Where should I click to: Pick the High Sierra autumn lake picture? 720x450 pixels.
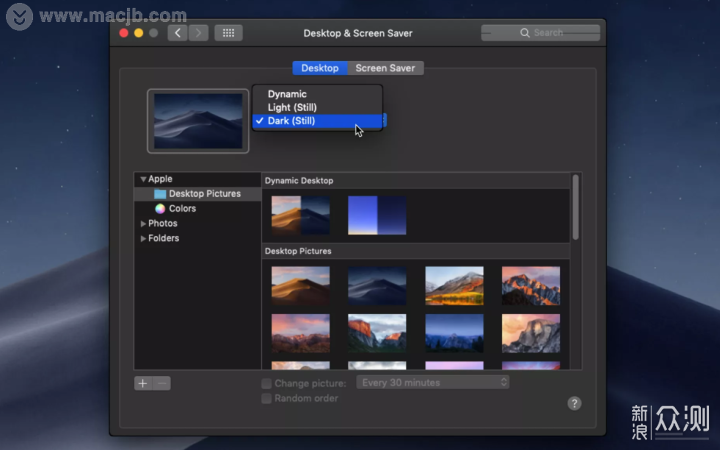pos(454,286)
